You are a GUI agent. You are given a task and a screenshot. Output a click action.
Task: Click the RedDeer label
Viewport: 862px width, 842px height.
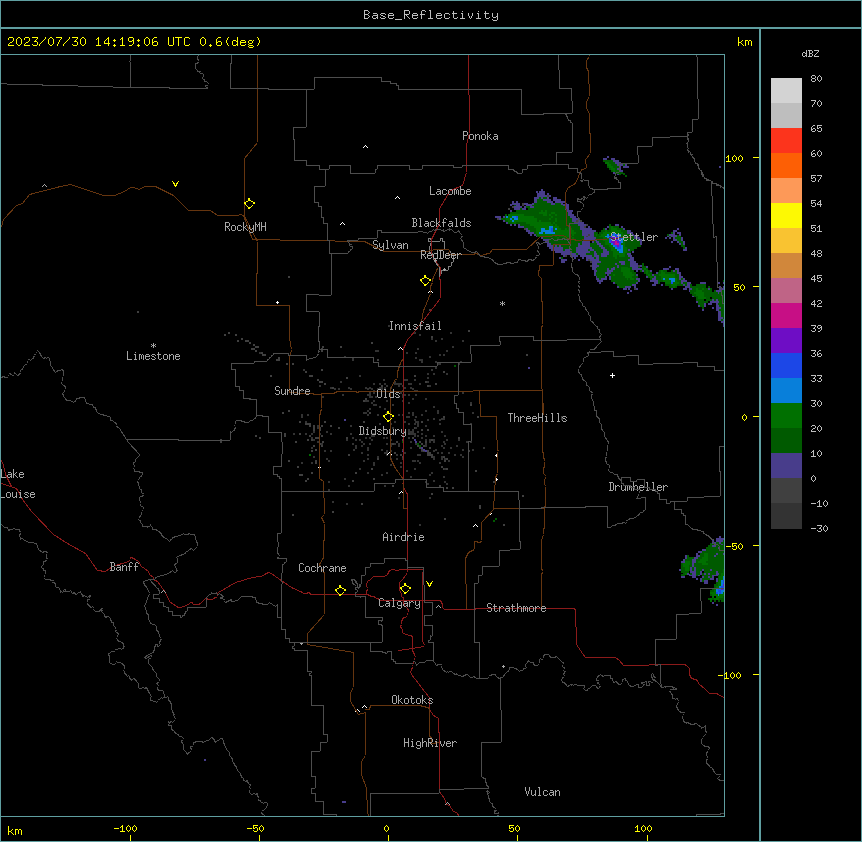click(440, 255)
